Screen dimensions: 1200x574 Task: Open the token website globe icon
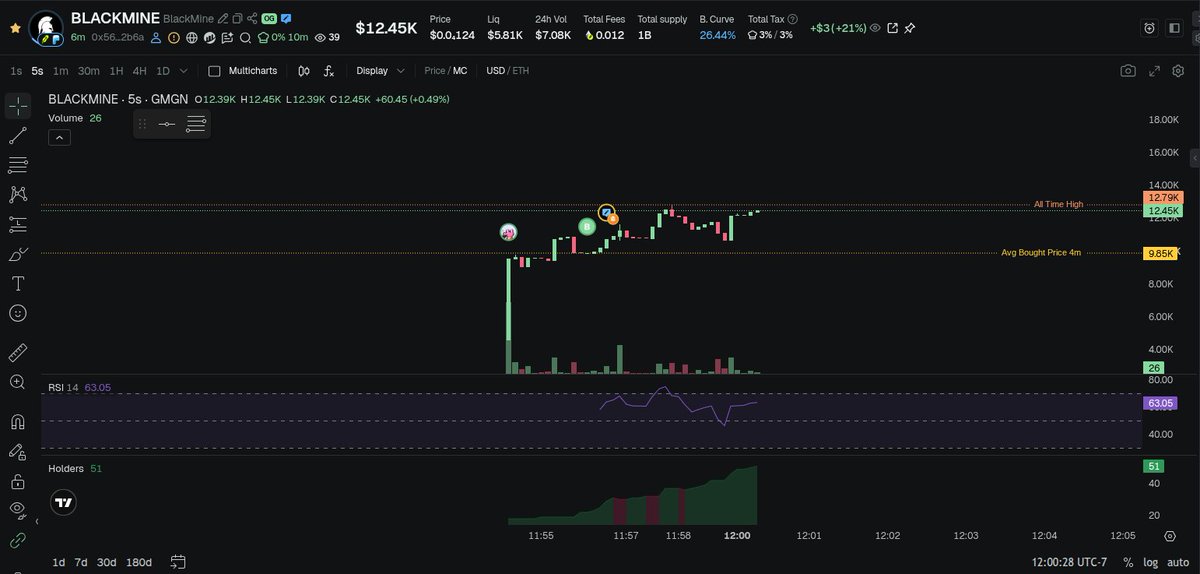[192, 37]
